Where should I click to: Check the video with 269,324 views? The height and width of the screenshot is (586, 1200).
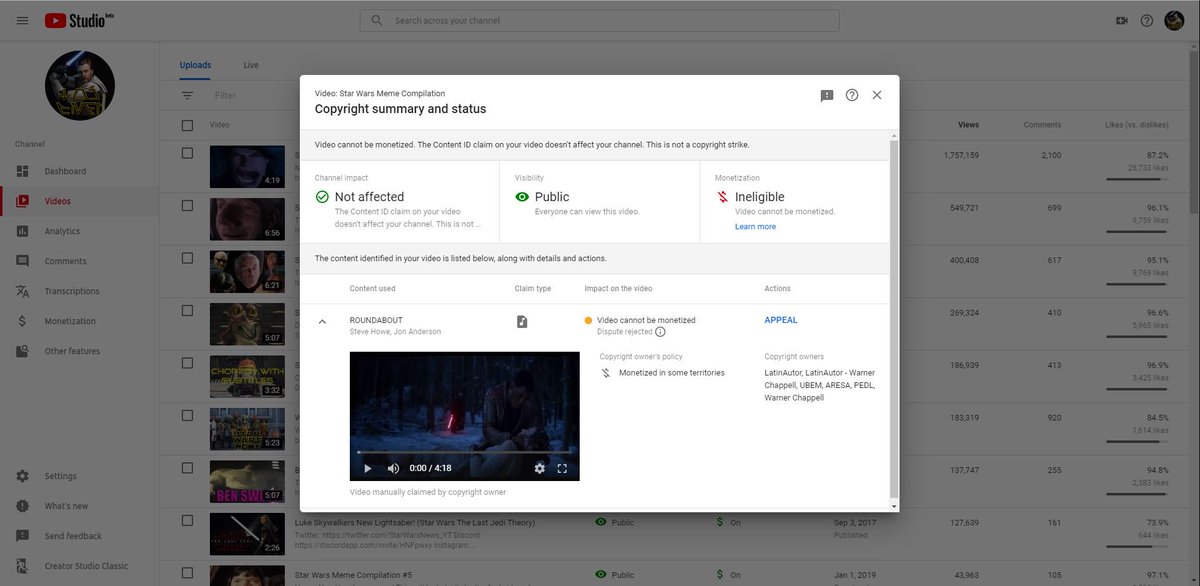click(x=187, y=310)
